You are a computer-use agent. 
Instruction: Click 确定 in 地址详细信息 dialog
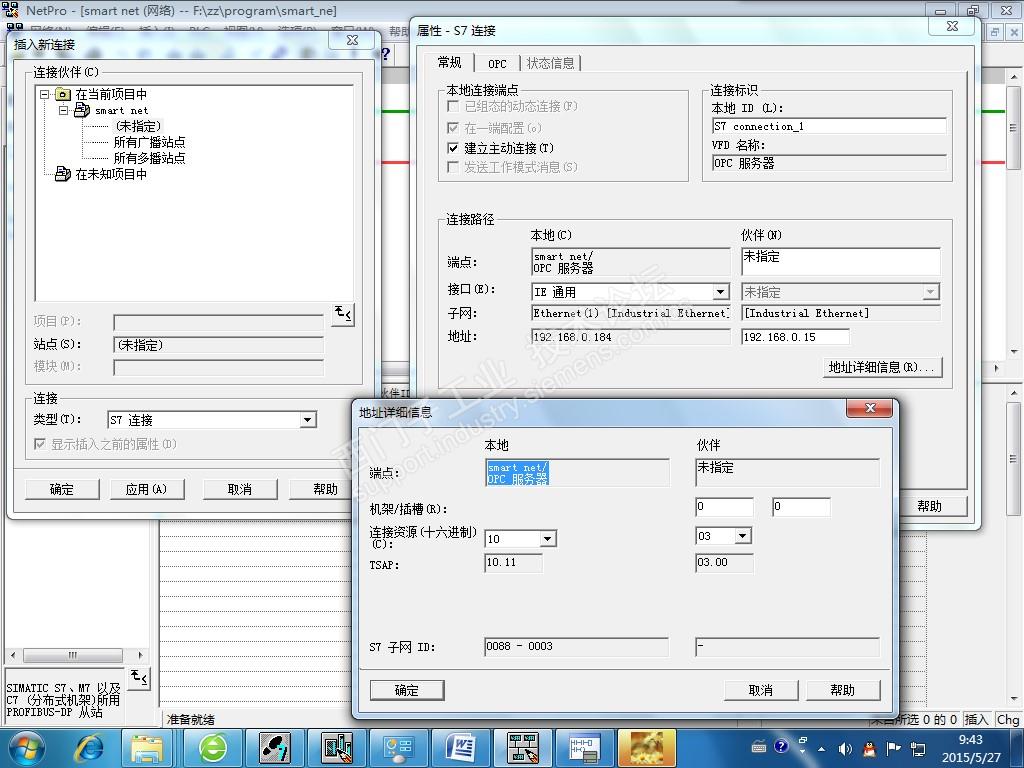(406, 690)
